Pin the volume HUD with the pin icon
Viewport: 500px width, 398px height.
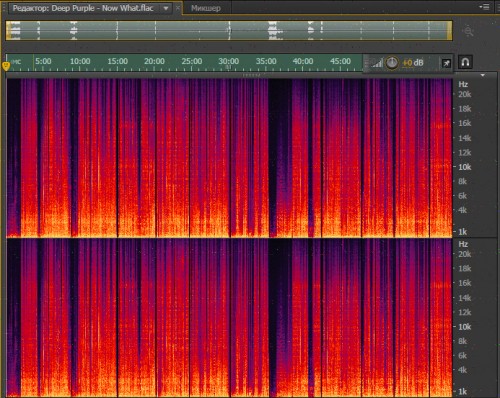pos(446,63)
